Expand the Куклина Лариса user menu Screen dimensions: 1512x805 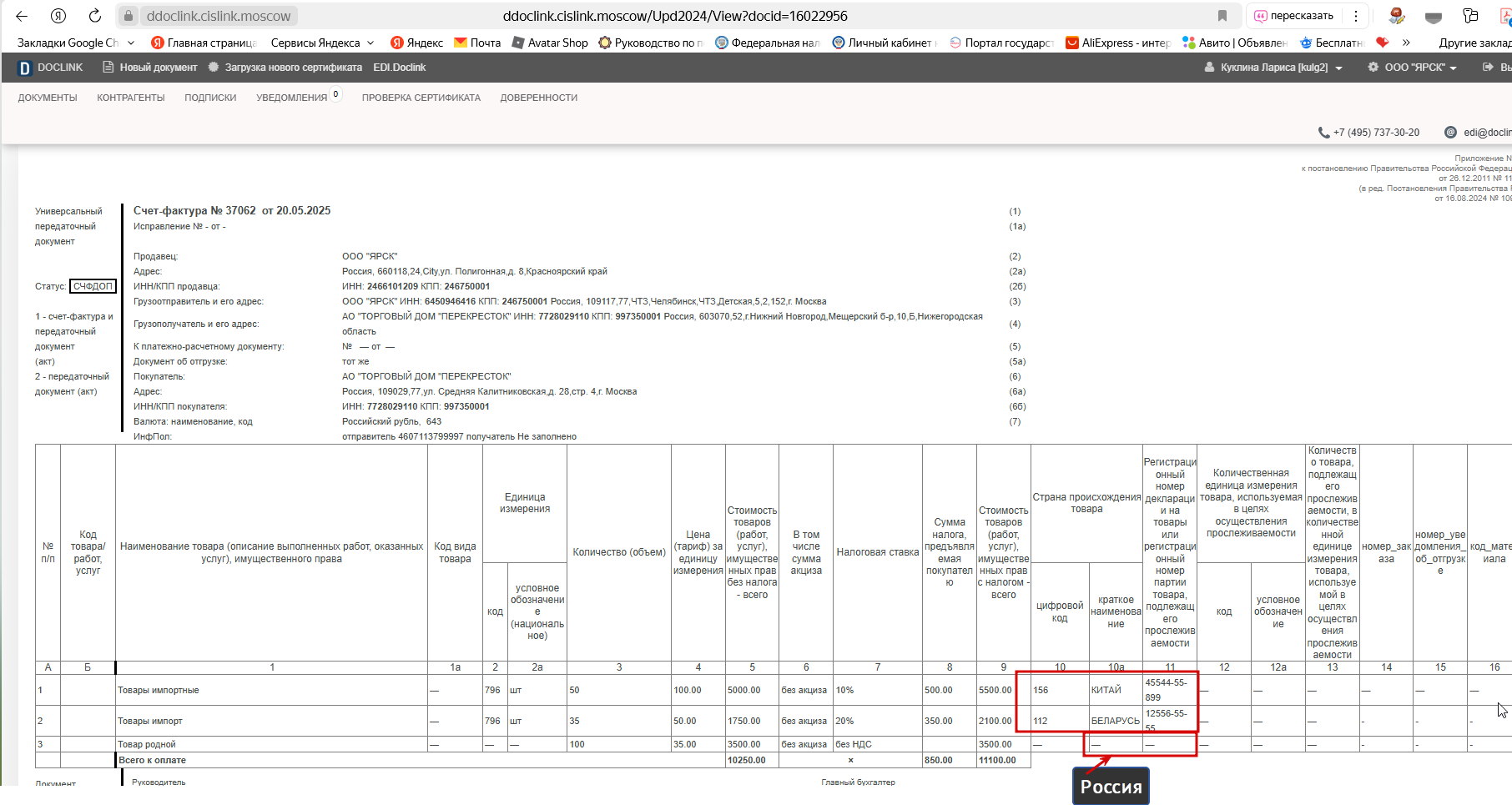click(x=1273, y=68)
